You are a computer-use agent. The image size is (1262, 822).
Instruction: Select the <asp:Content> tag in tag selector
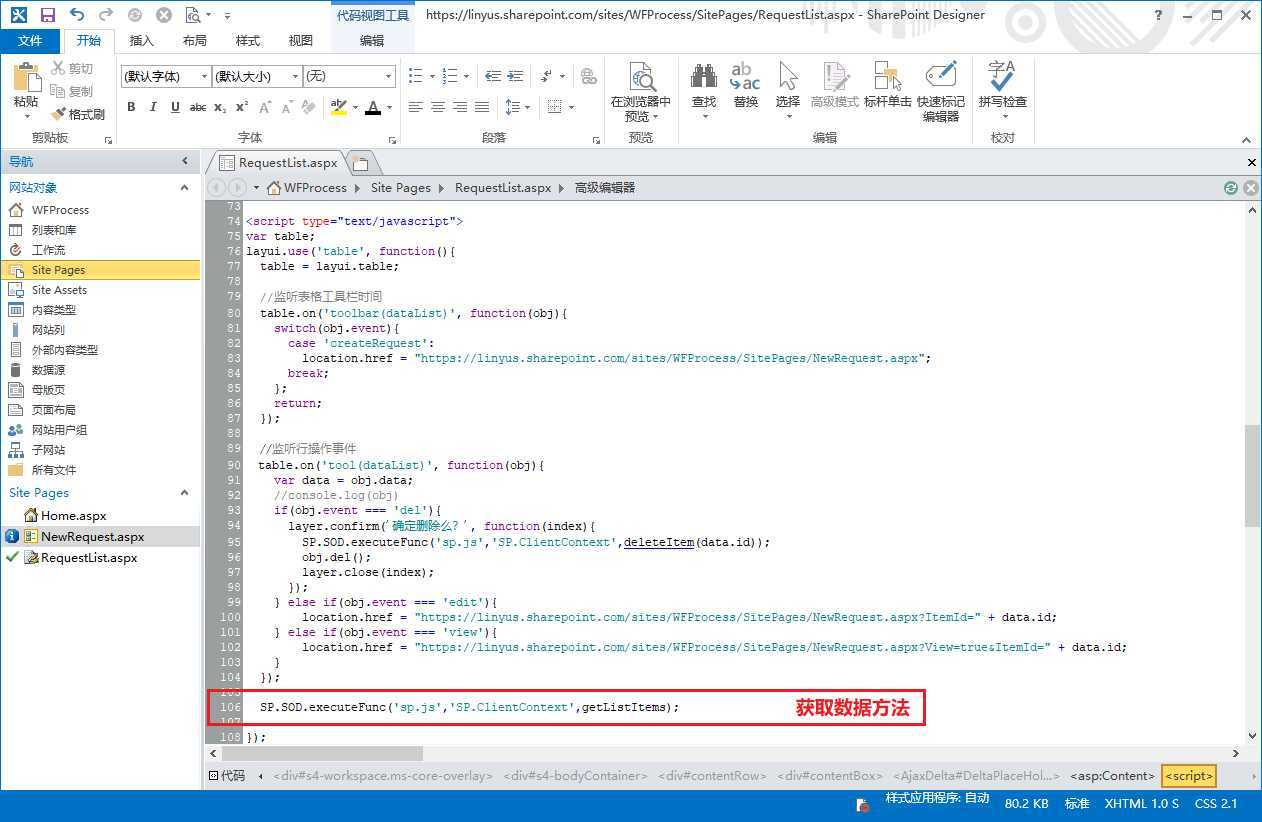coord(1112,776)
